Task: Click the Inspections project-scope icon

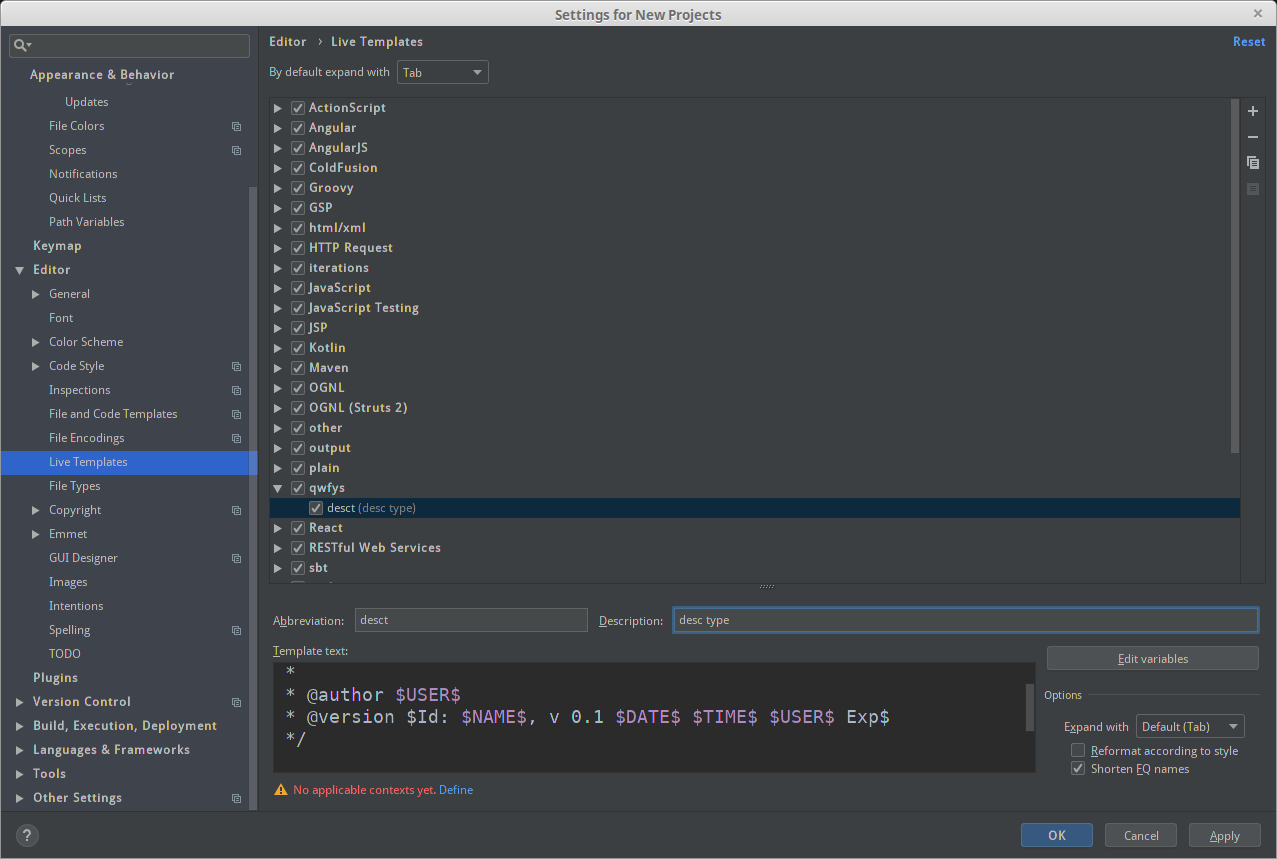Action: tap(236, 390)
